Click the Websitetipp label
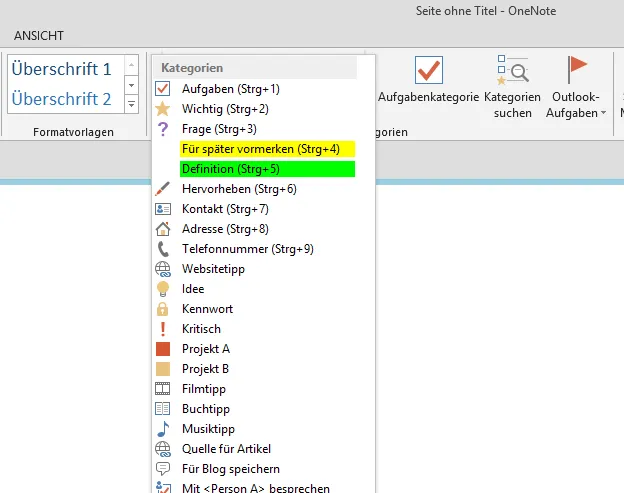This screenshot has height=493, width=624. point(213,269)
